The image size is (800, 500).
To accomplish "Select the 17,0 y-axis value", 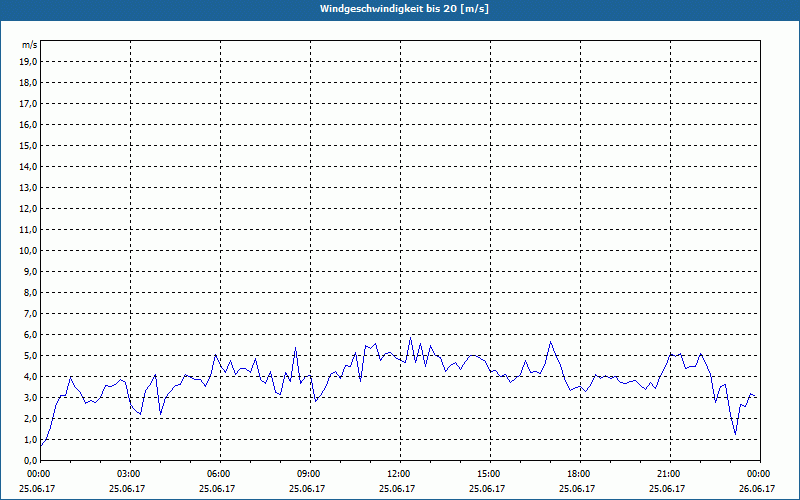I will [29, 104].
